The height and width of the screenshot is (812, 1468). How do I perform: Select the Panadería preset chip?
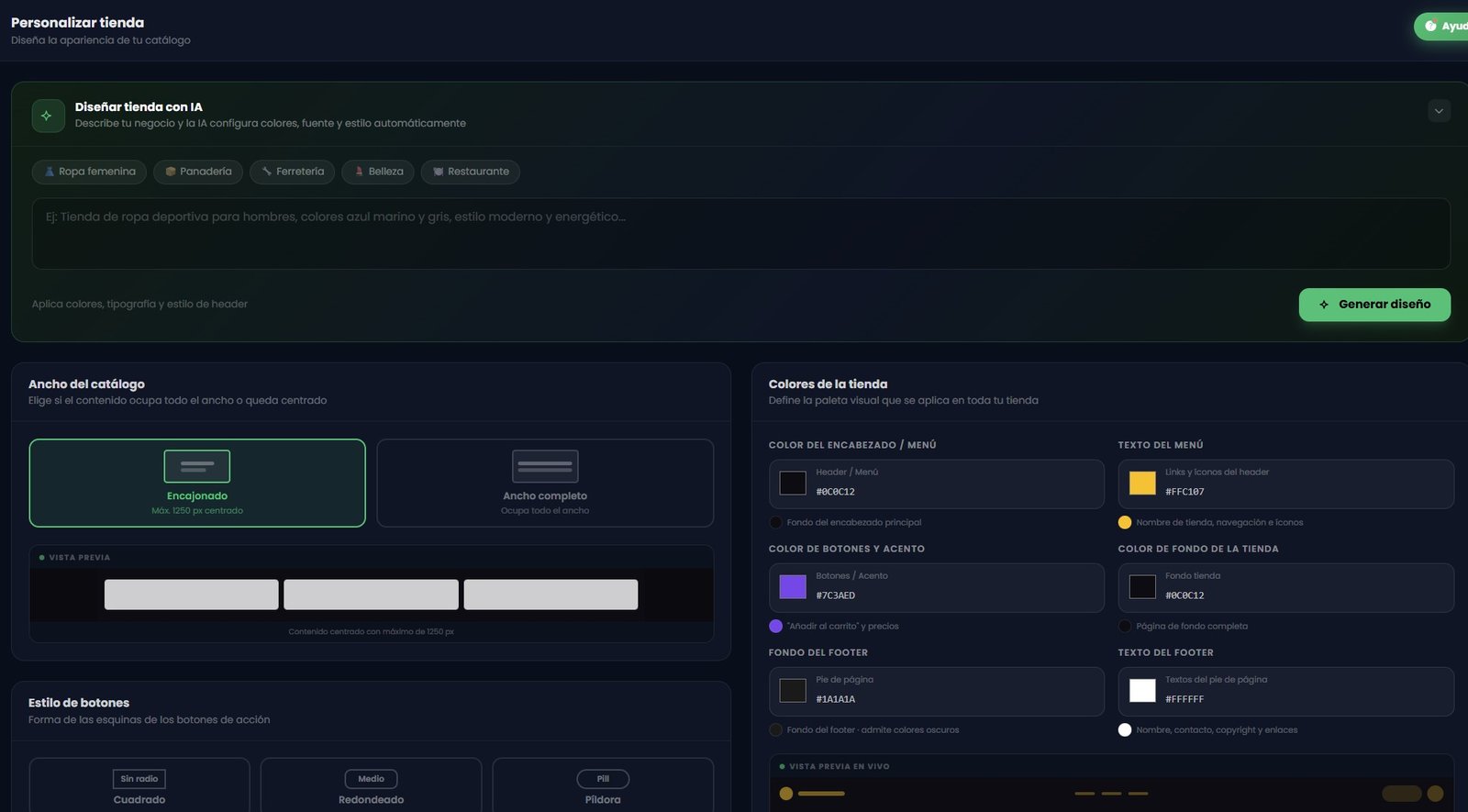[x=198, y=172]
